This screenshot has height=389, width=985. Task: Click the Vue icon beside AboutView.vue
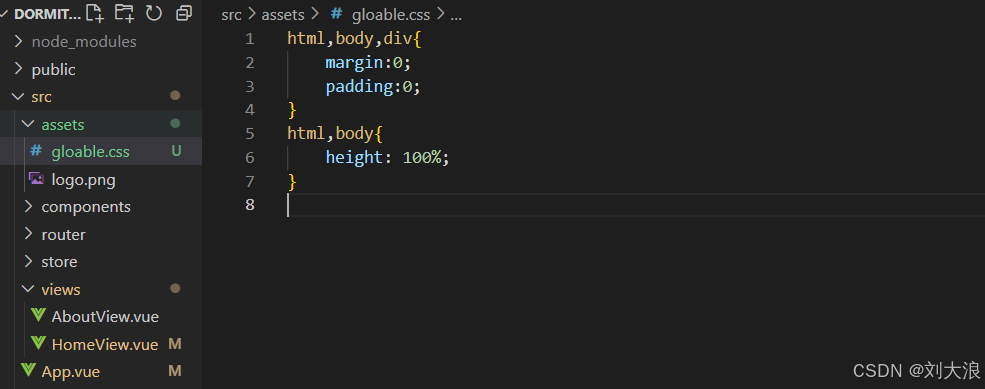point(38,315)
